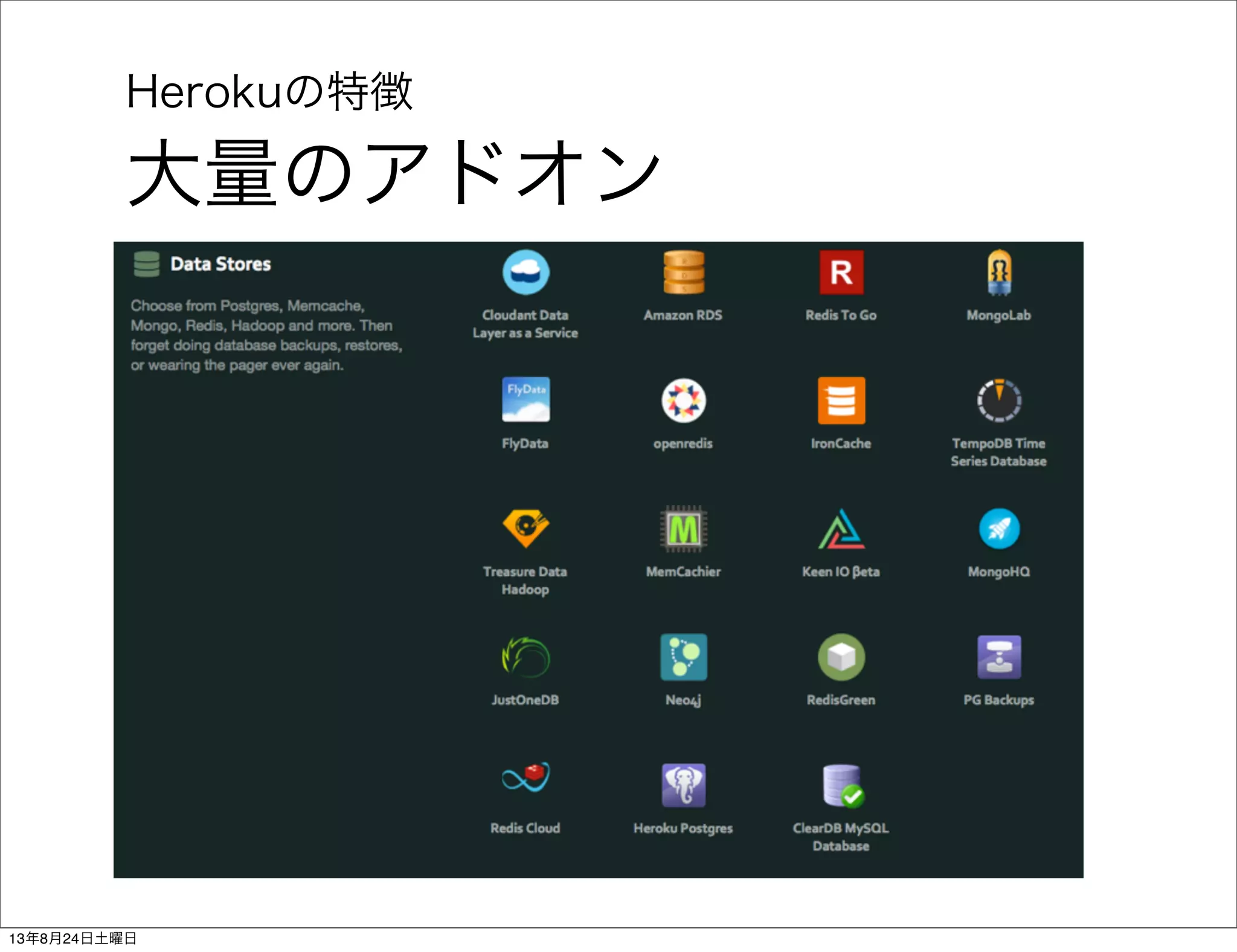1237x952 pixels.
Task: Click the 'Choose from Postgres, Memcache' description text
Action: pyautogui.click(x=266, y=335)
